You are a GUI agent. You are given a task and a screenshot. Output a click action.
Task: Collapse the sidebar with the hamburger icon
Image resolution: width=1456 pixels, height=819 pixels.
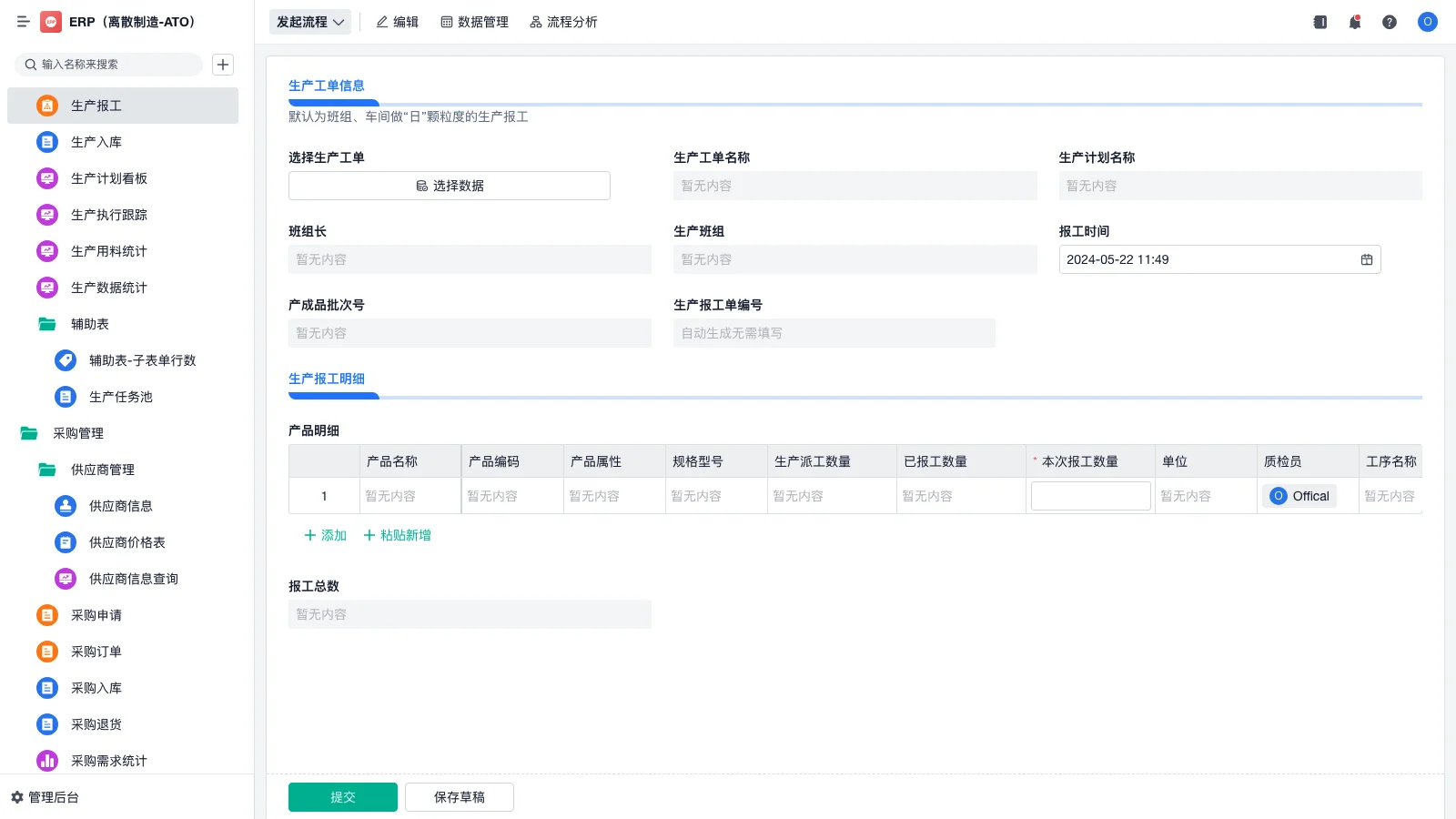(x=24, y=22)
